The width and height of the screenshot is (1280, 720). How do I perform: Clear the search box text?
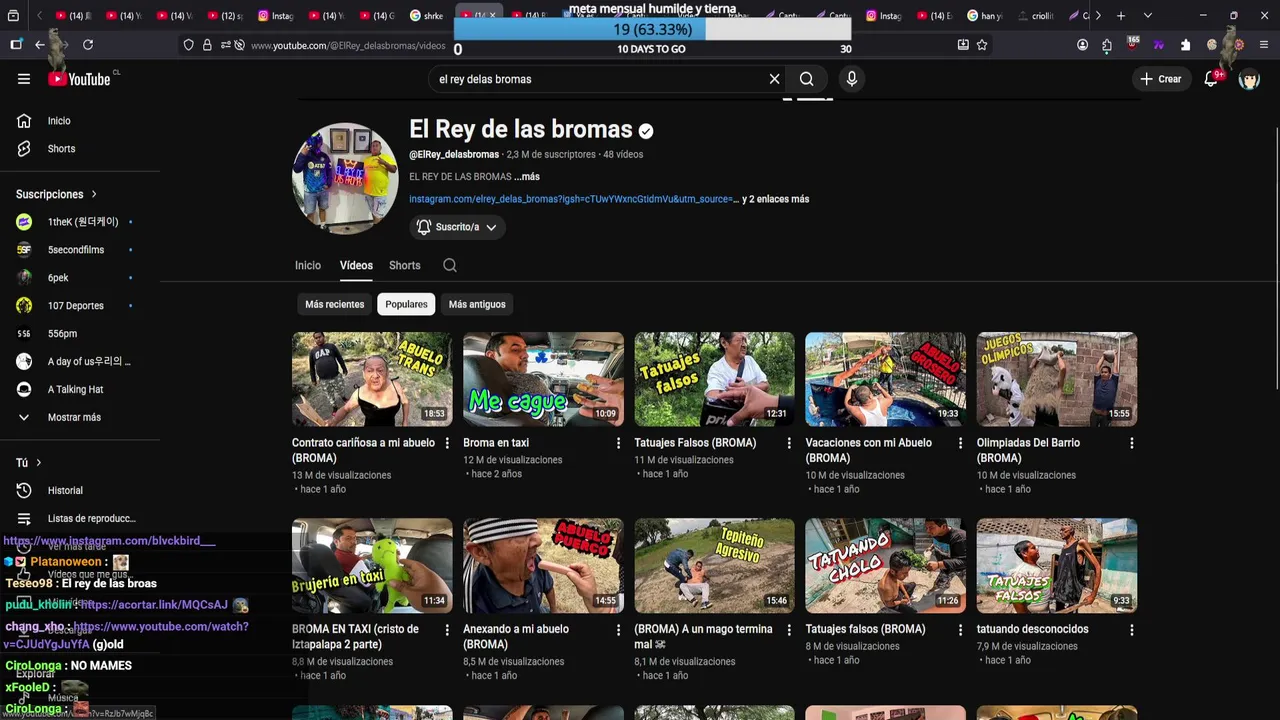(774, 79)
